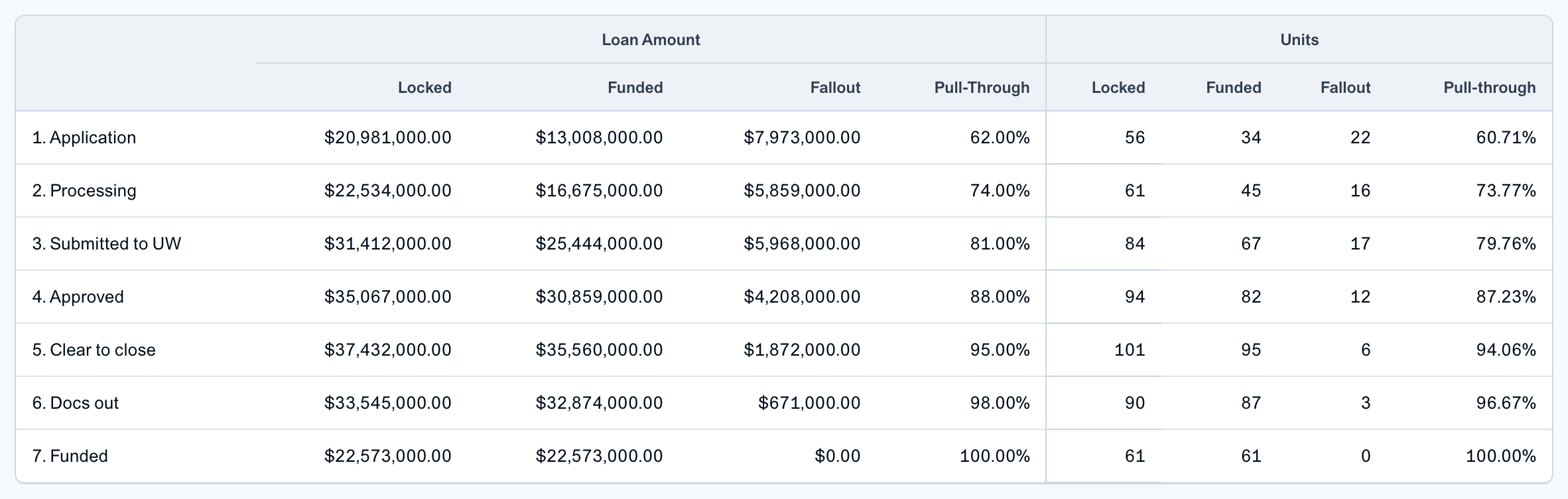Click the $16,675,000.00 Processing funded amount
The height and width of the screenshot is (499, 1568).
coord(600,190)
